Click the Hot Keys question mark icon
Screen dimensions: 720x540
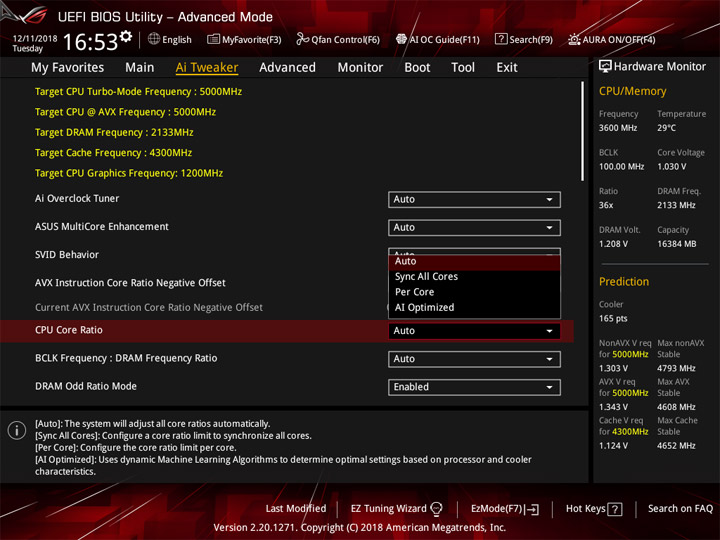point(615,509)
